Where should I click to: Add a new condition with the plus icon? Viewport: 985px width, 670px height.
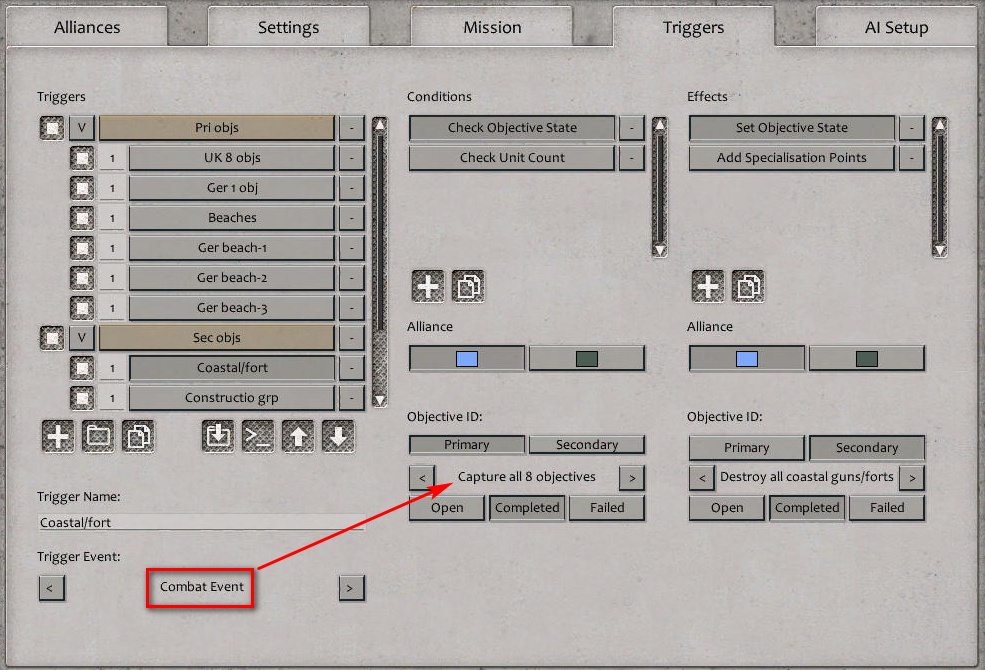click(427, 285)
